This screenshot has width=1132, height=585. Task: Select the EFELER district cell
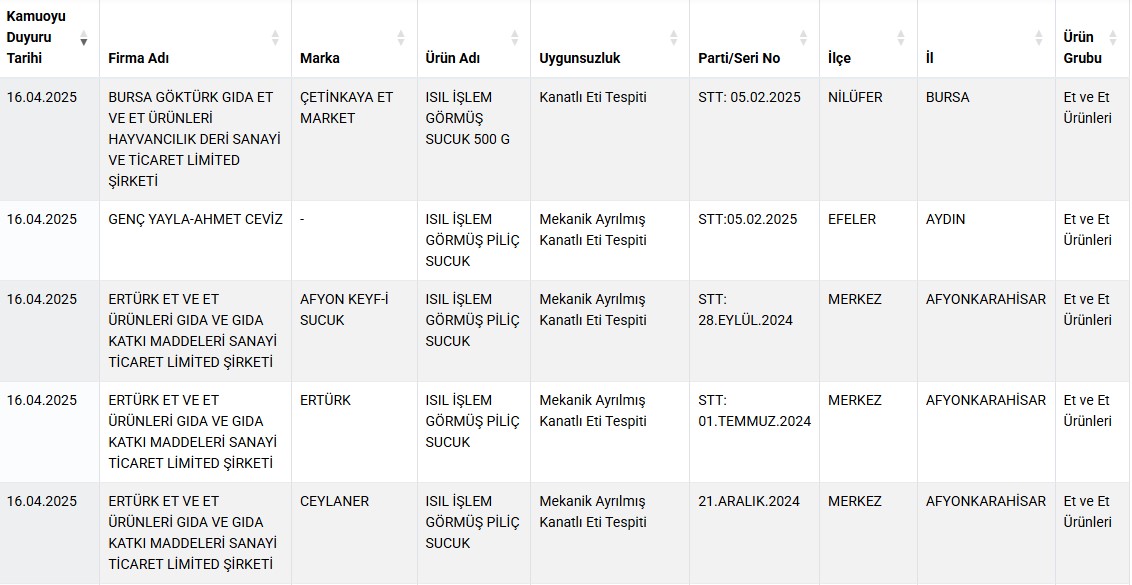[868, 240]
